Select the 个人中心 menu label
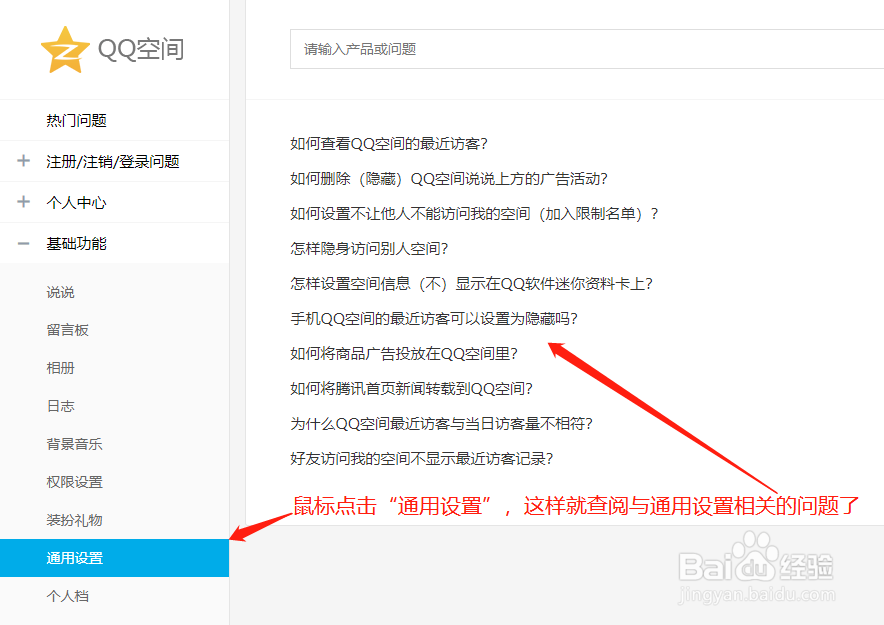Viewport: 884px width, 625px height. [x=76, y=202]
